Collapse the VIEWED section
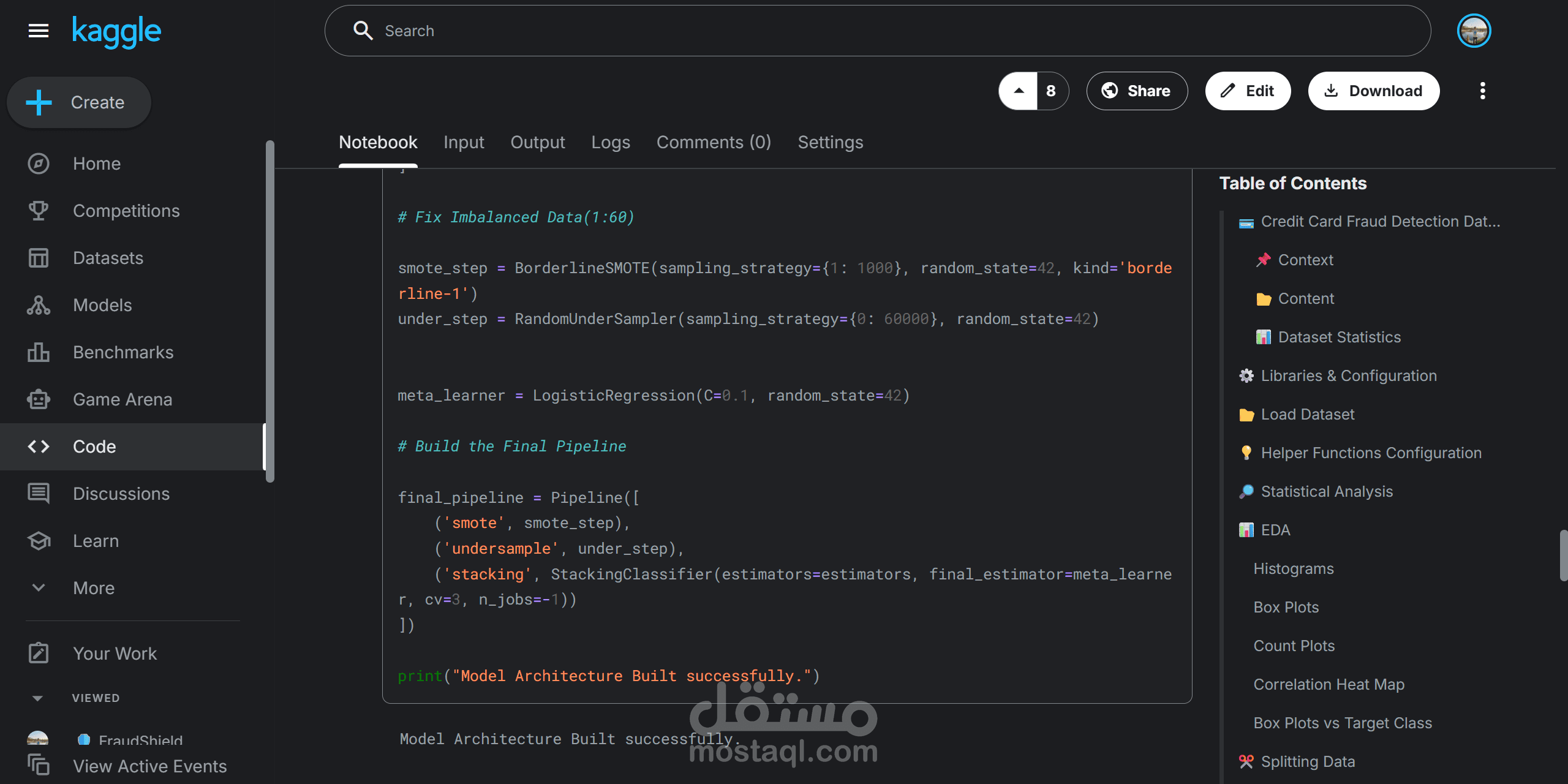The height and width of the screenshot is (784, 1568). click(37, 698)
